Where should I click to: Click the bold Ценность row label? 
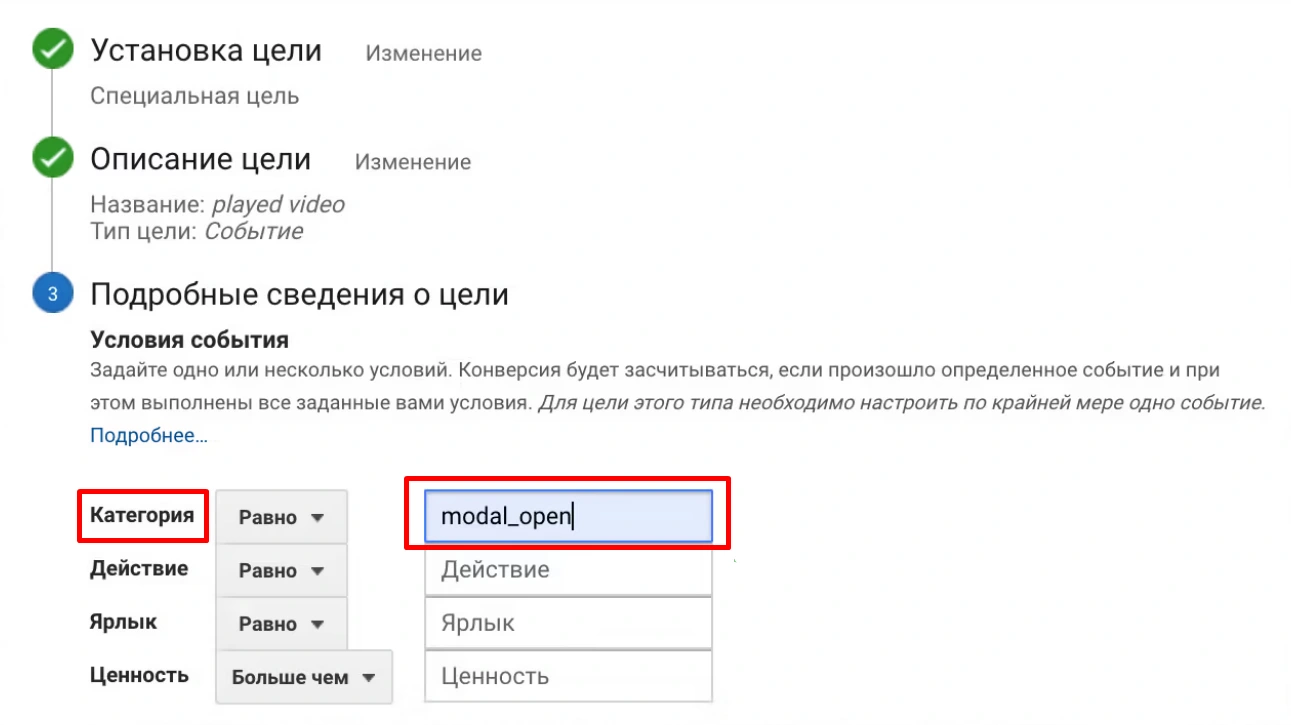(139, 675)
